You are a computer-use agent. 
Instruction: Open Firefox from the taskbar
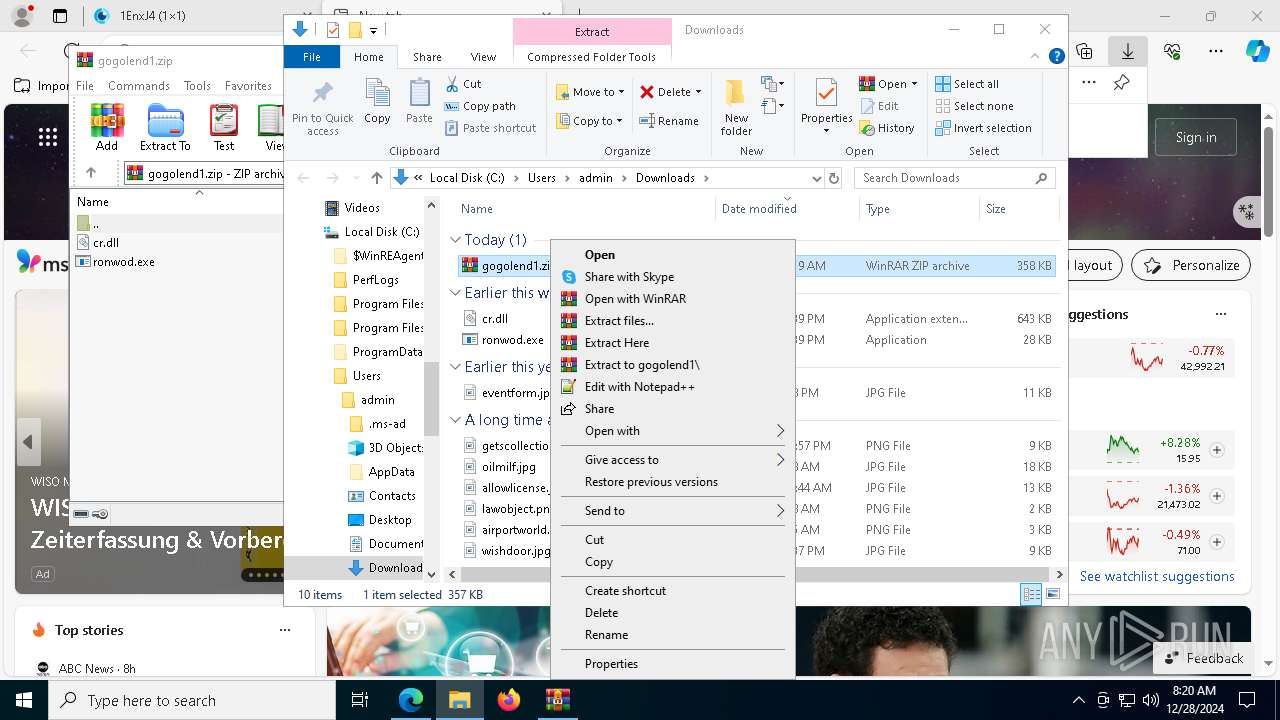click(509, 700)
